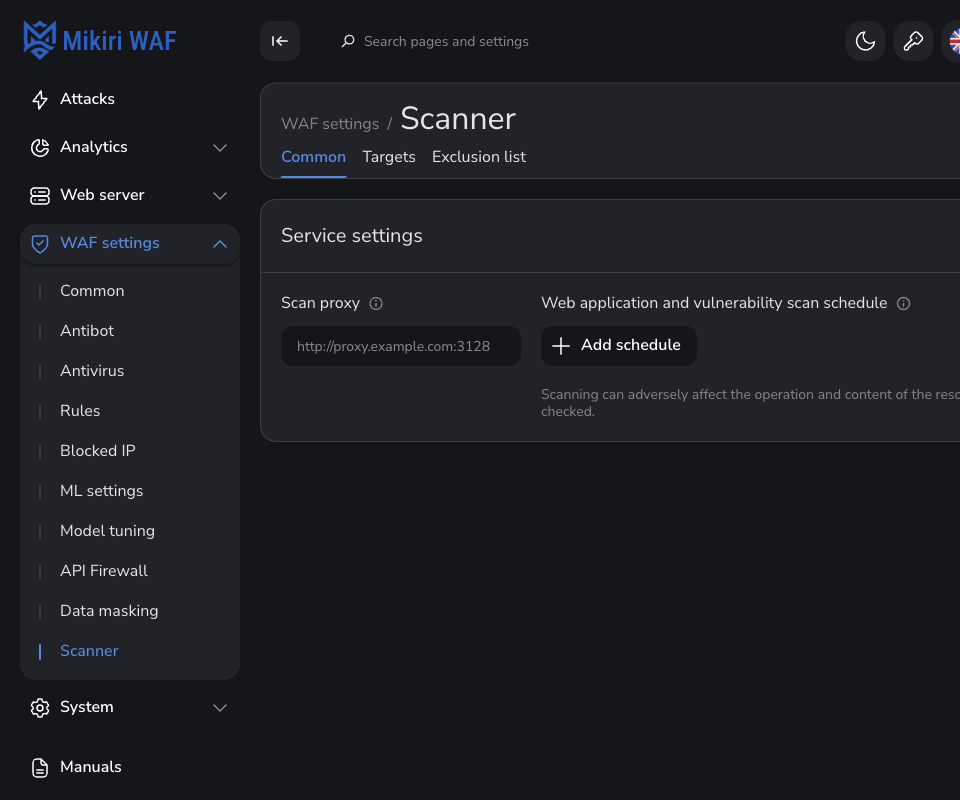This screenshot has height=800, width=960.
Task: Click the WAF settings breadcrumb link
Action: click(x=330, y=124)
